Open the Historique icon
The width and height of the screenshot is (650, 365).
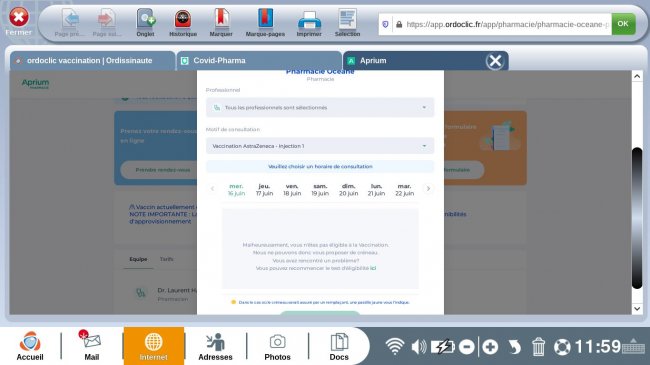183,19
